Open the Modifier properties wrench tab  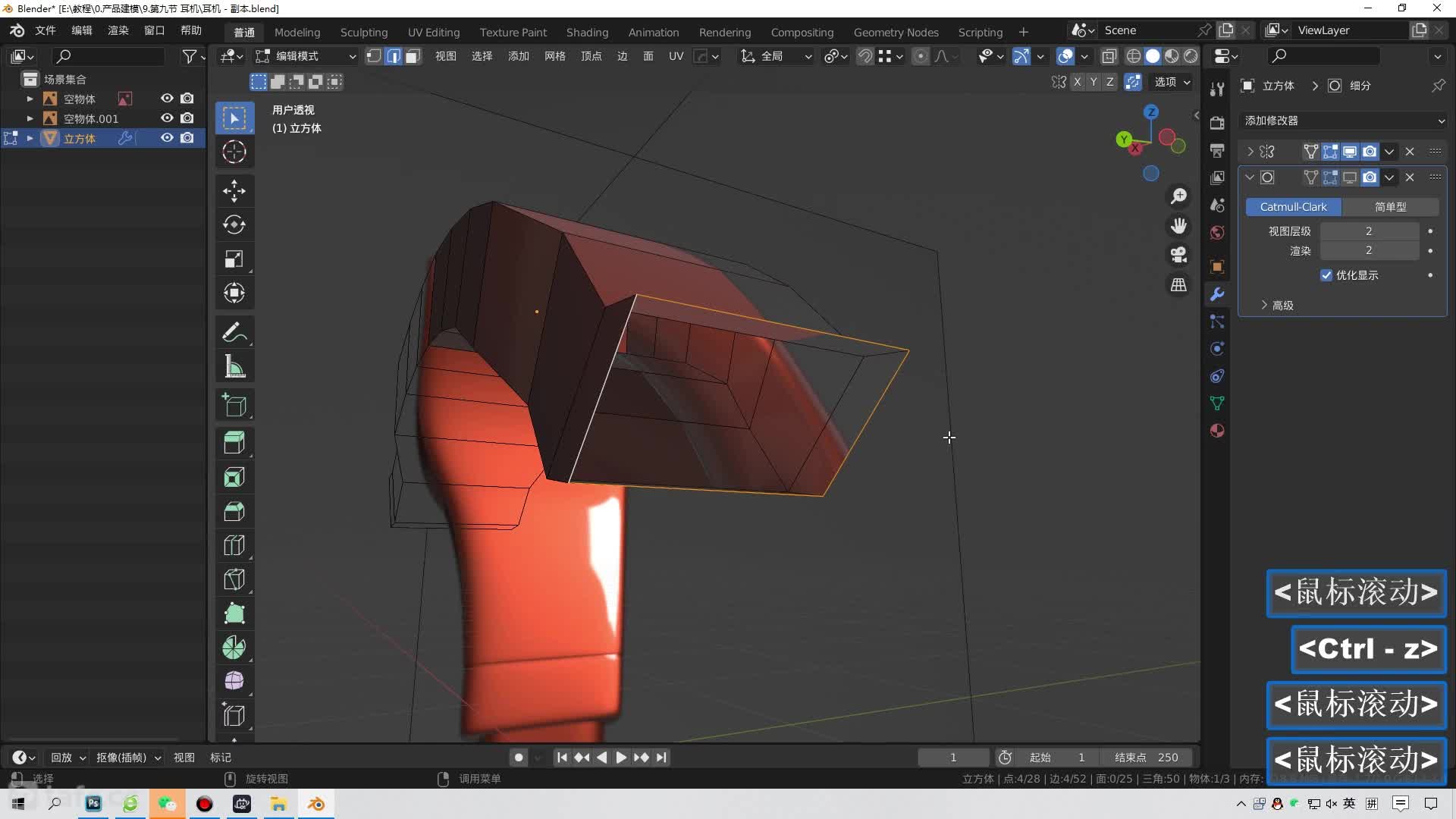click(x=1217, y=294)
